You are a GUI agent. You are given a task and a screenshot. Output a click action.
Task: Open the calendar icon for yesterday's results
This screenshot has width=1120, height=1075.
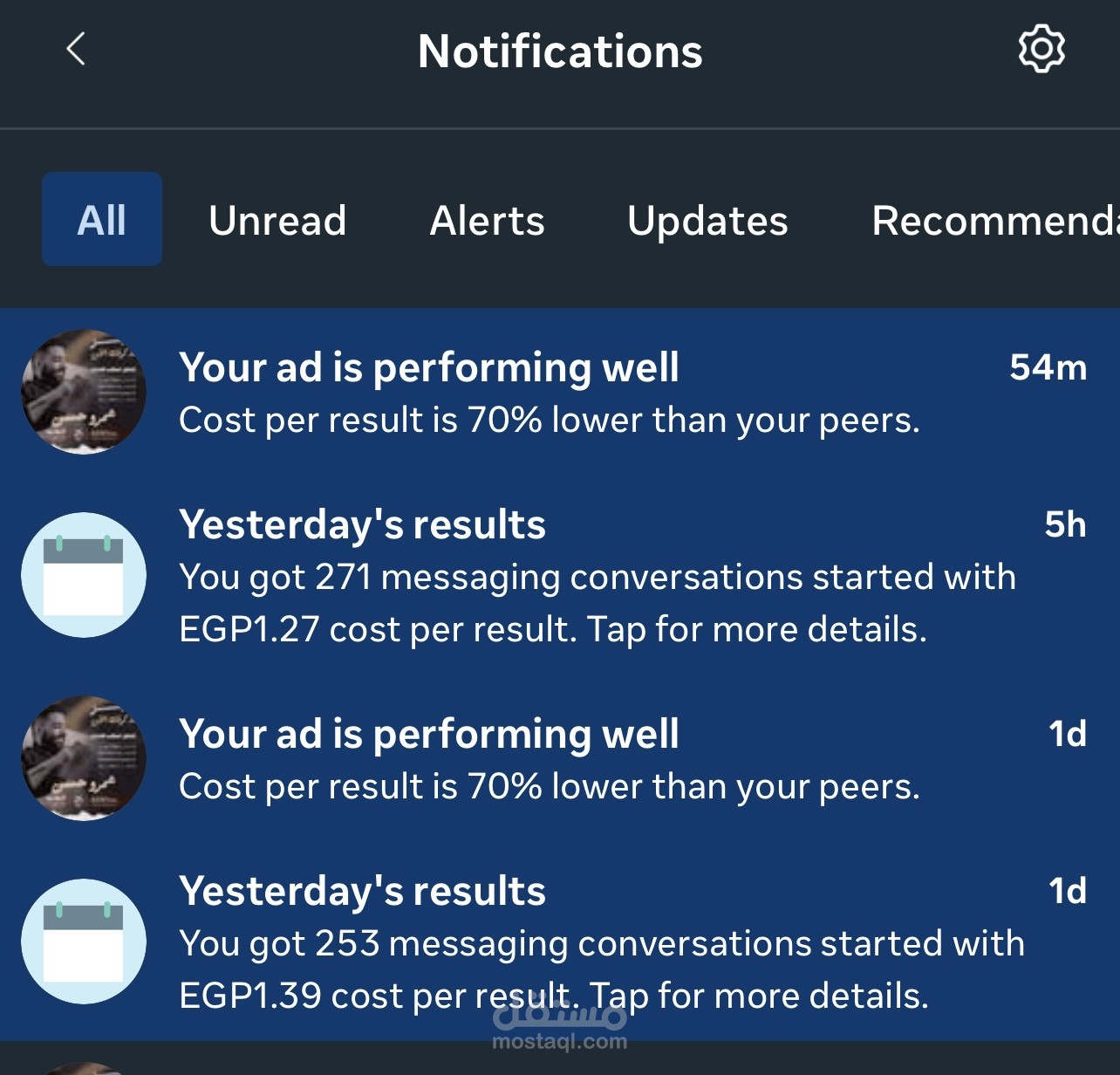[x=84, y=575]
